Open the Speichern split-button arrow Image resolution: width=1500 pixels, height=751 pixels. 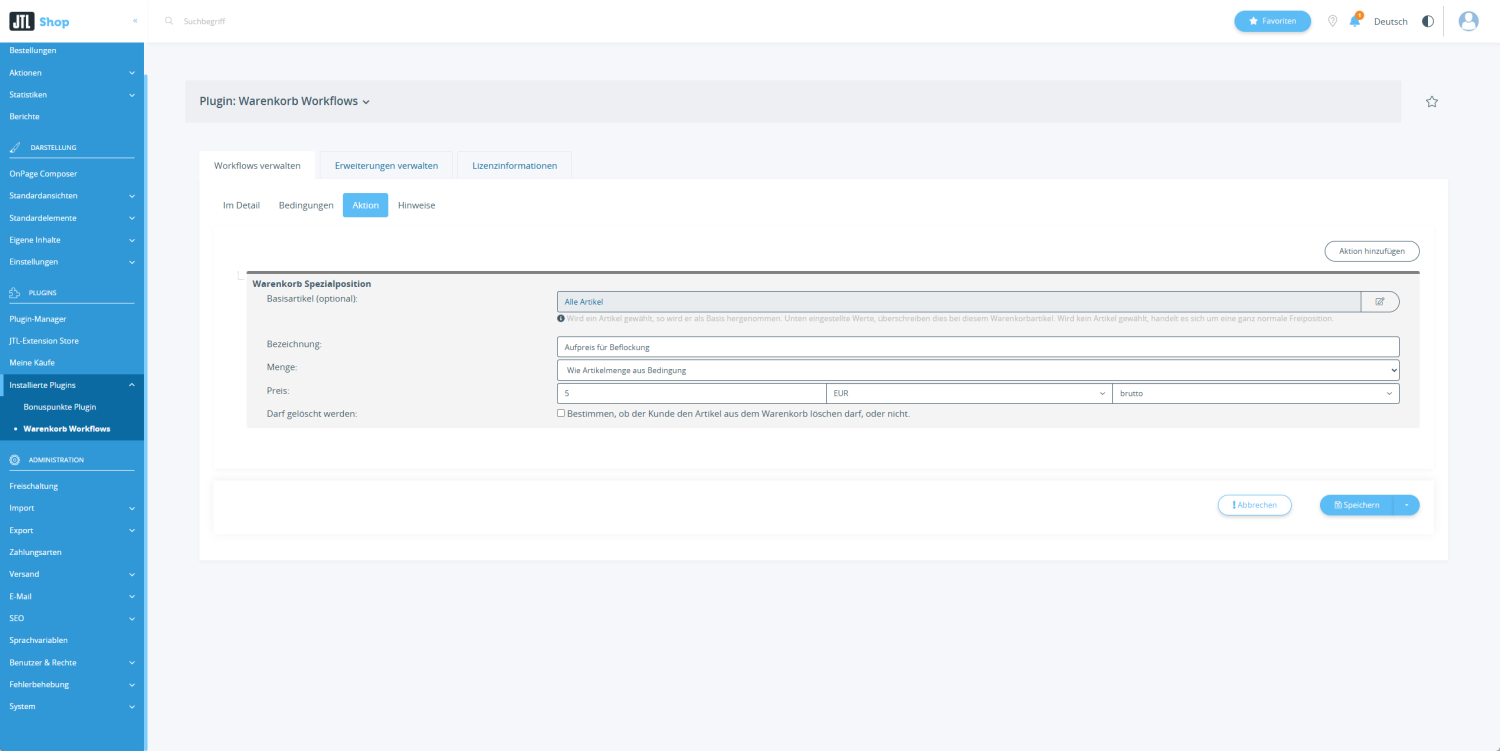tap(1405, 505)
